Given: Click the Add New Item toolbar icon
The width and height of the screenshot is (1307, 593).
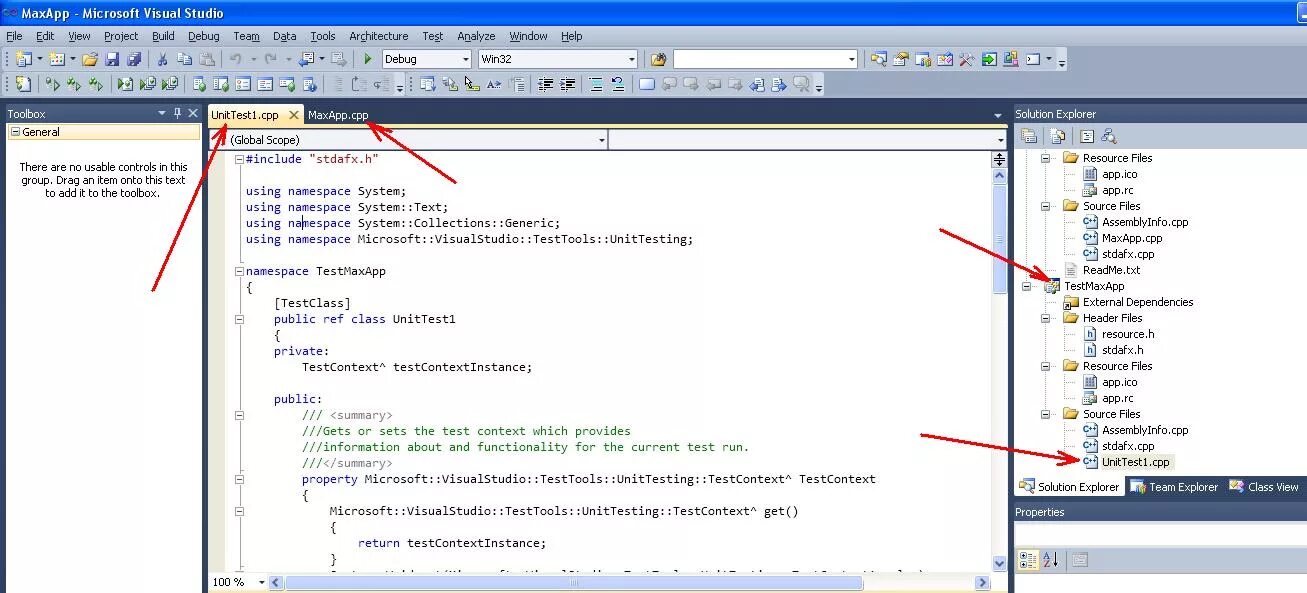Looking at the screenshot, I should (x=57, y=59).
